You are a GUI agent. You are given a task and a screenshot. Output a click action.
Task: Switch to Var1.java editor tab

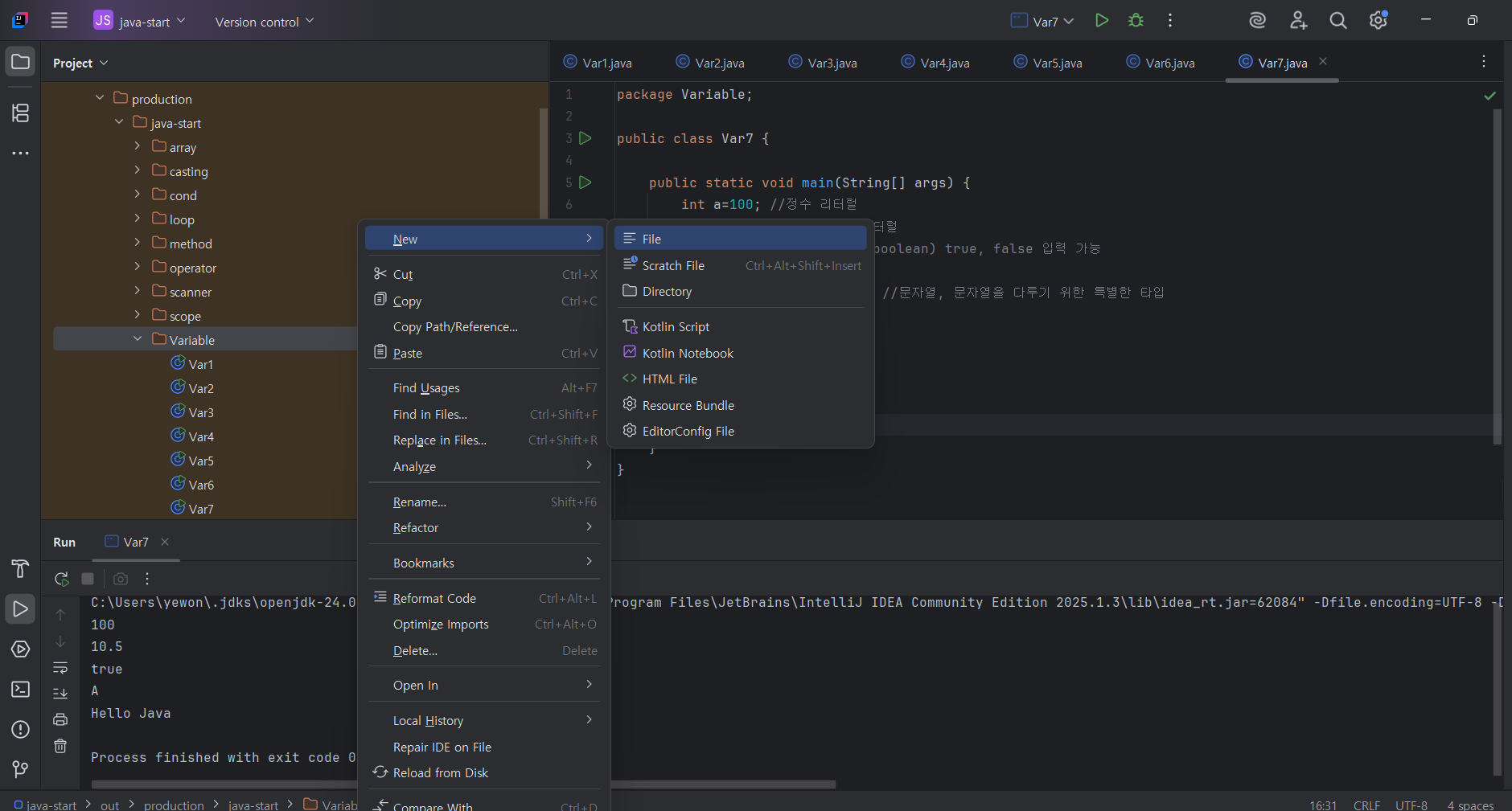(x=598, y=63)
